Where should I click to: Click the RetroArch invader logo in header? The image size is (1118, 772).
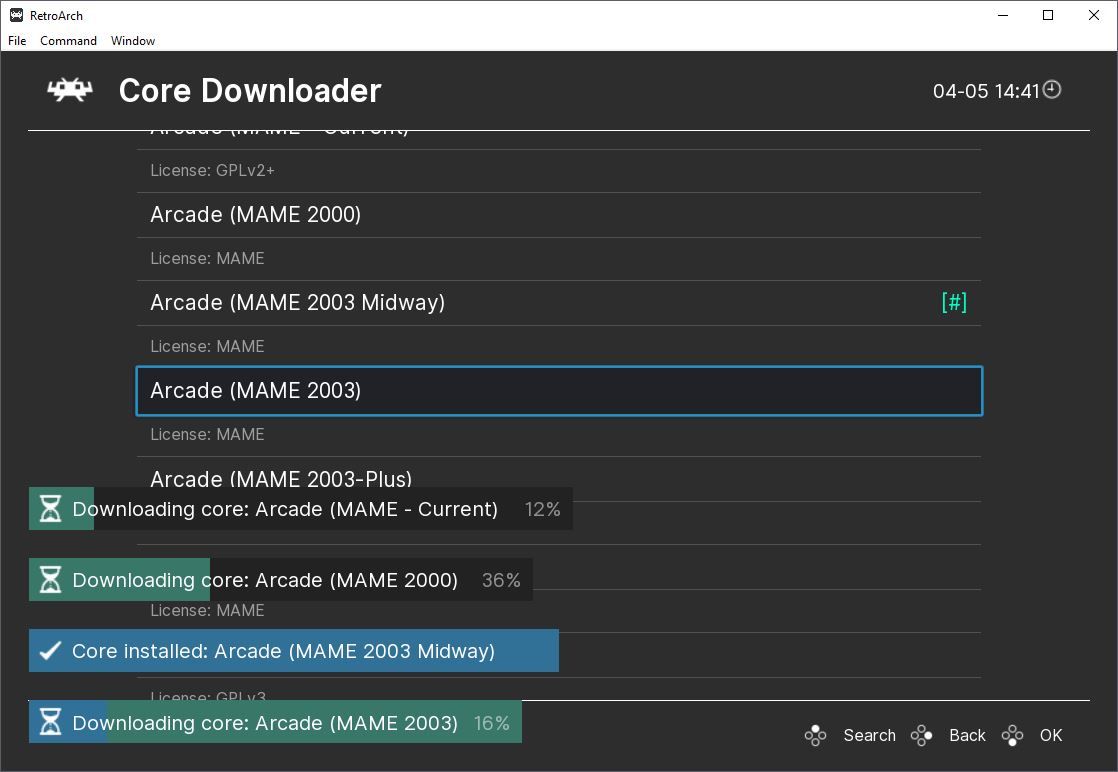coord(70,90)
